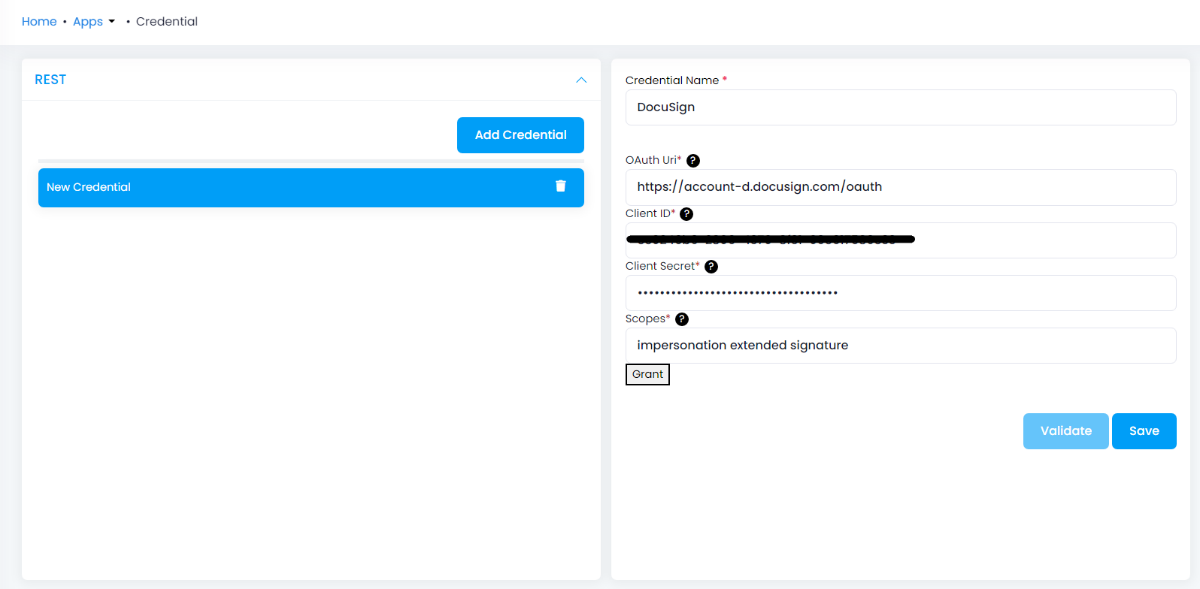
Task: Focus the OAuth Uri input field
Action: tap(900, 186)
